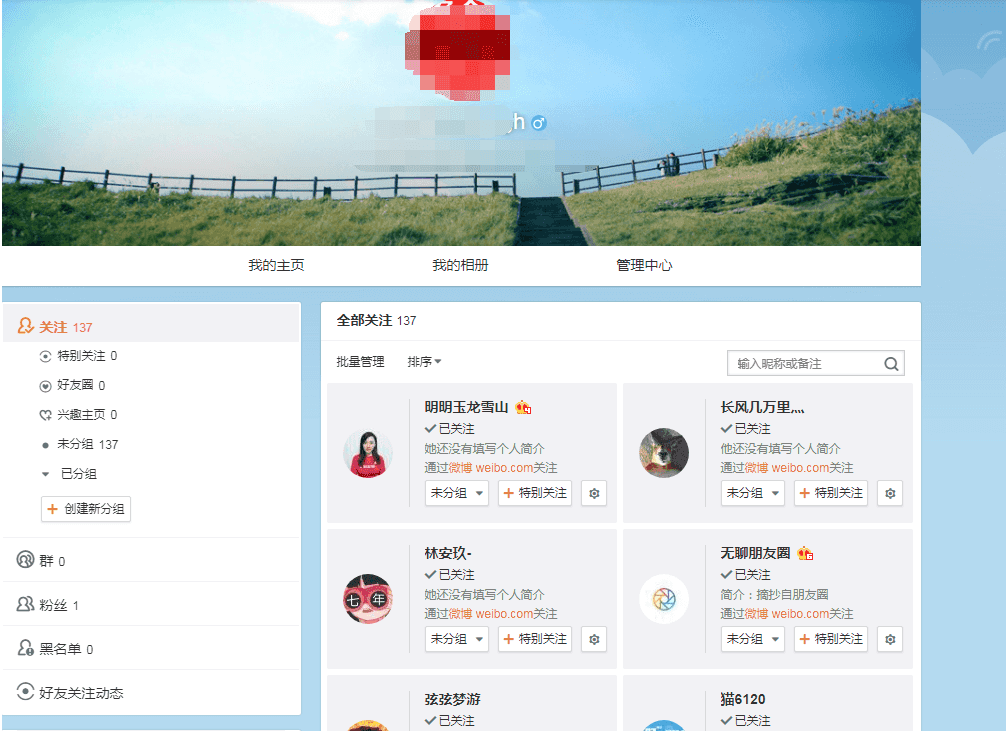Toggle 已关注 status for 无聊朋友圈
Viewport: 1006px width, 731px height.
[746, 575]
